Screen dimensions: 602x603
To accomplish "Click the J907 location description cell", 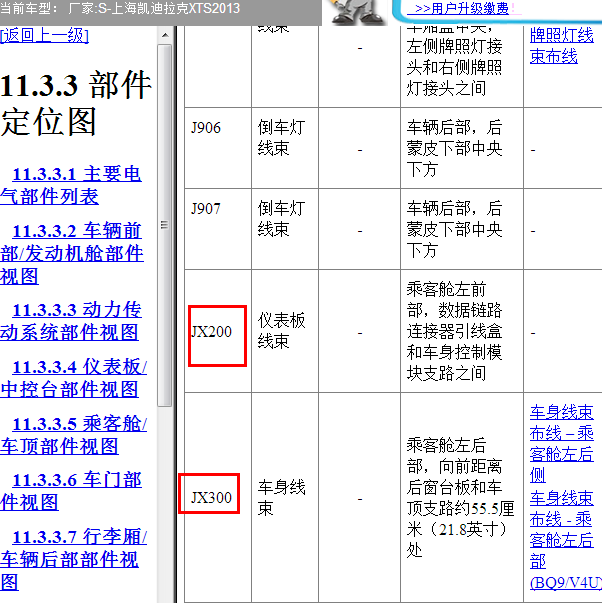I will [462, 229].
